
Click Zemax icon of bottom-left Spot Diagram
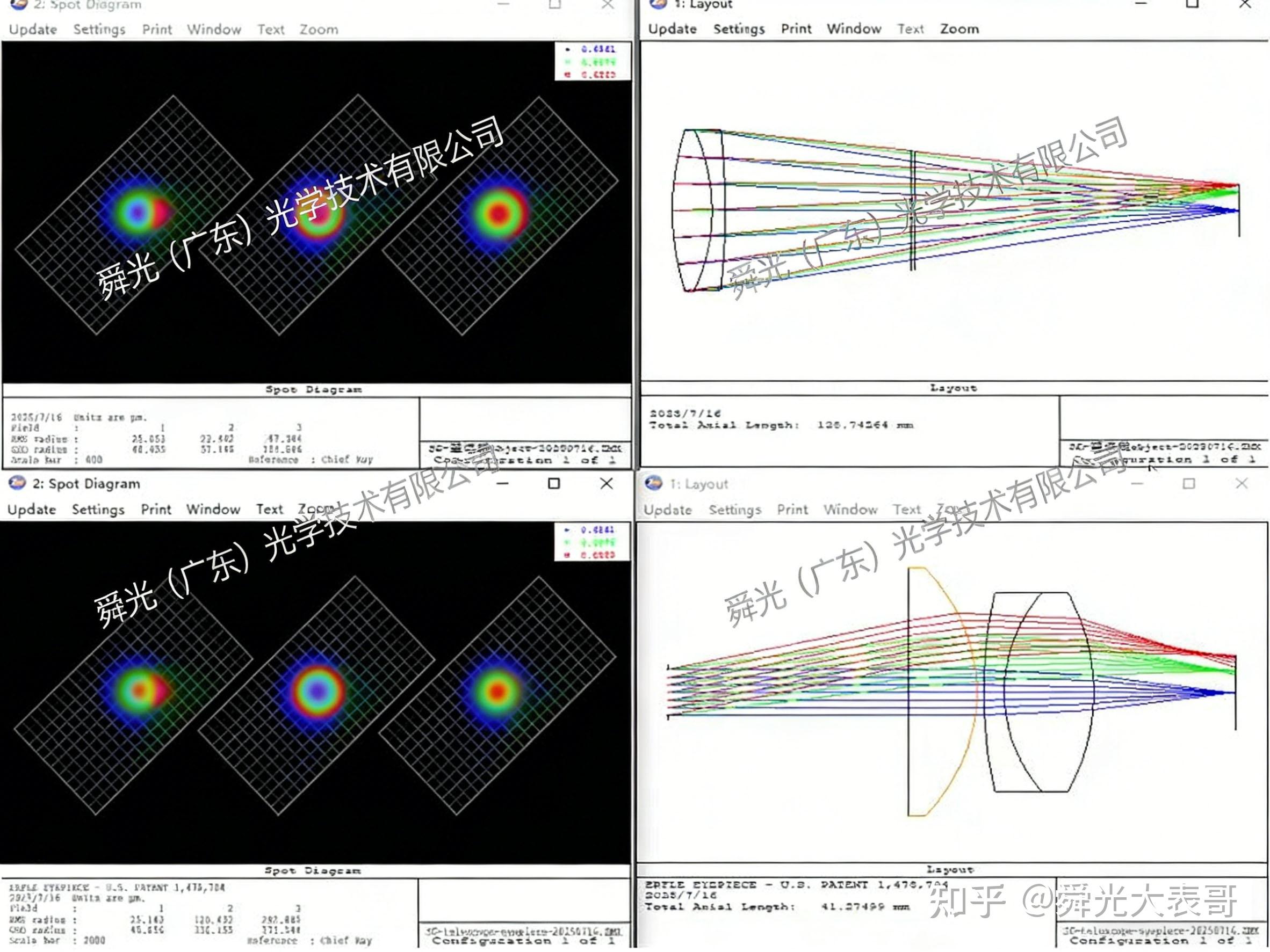tap(17, 483)
